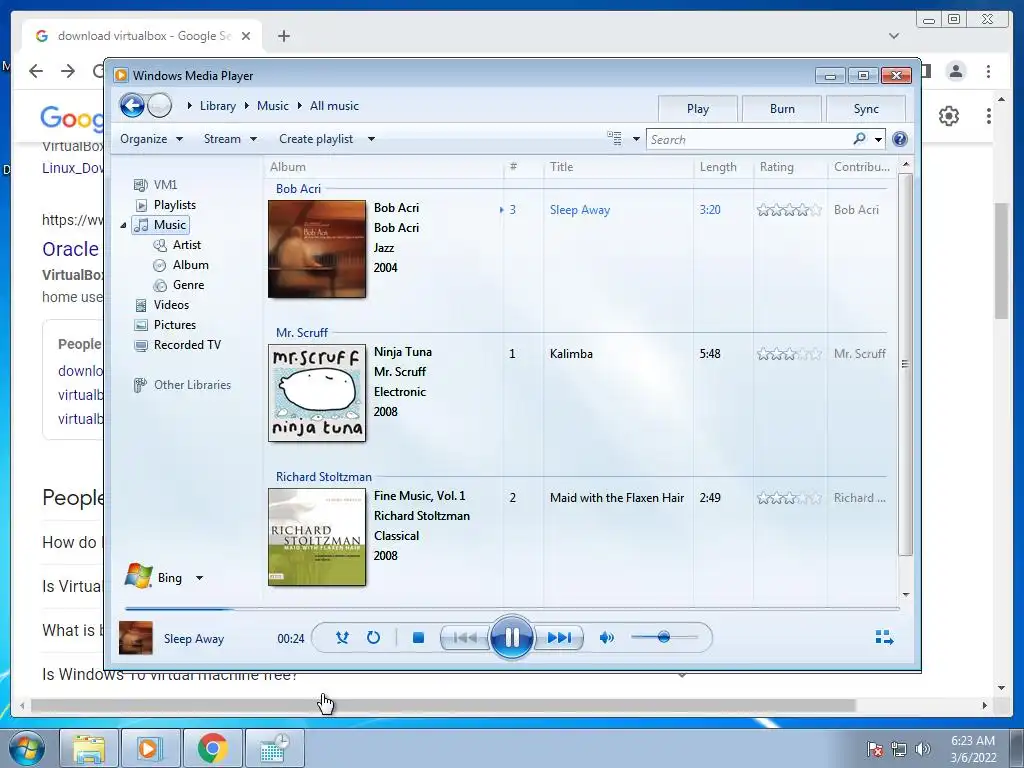Open the Stream menu
1024x768 pixels.
tap(230, 139)
